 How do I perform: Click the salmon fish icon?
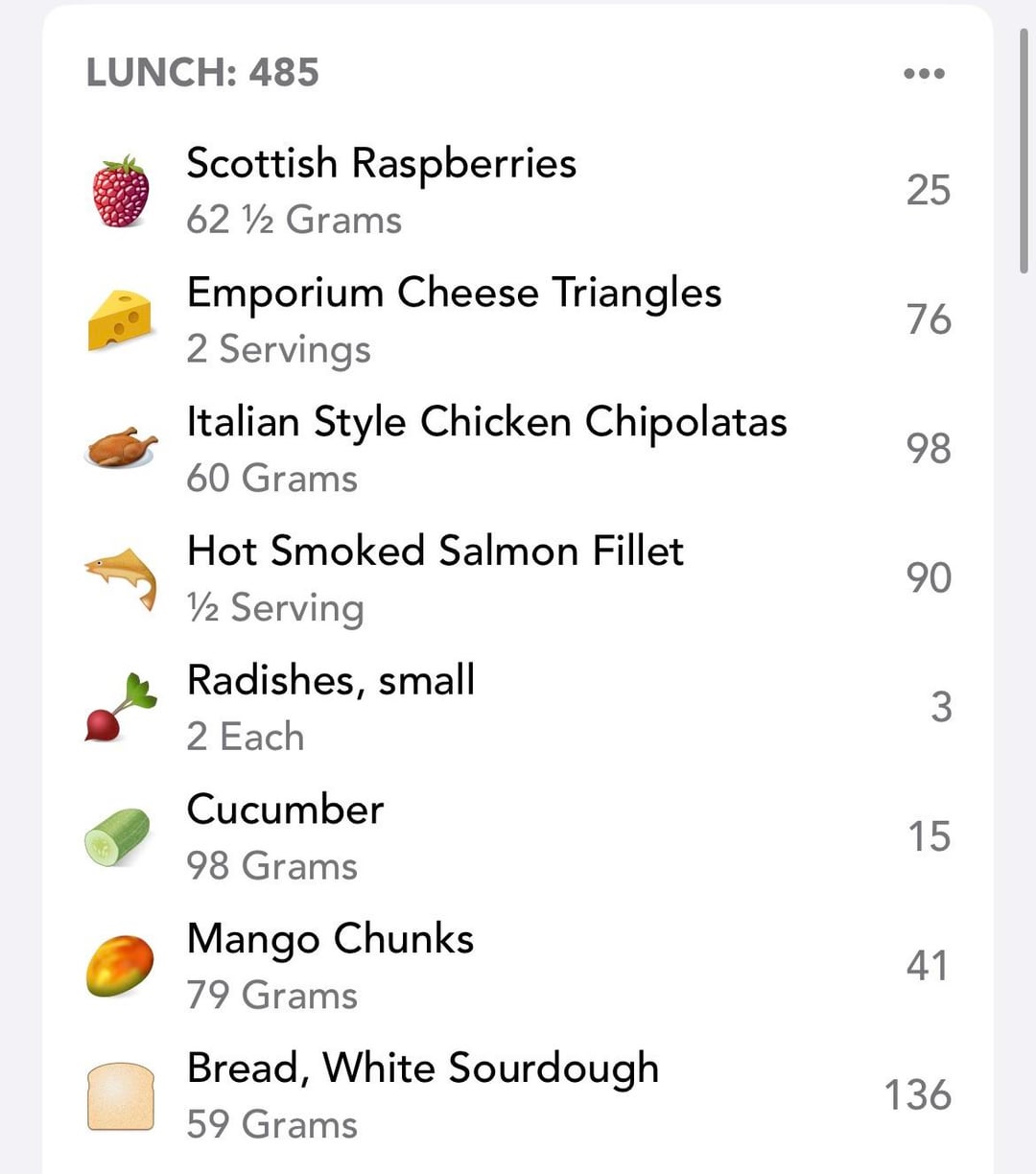point(120,577)
